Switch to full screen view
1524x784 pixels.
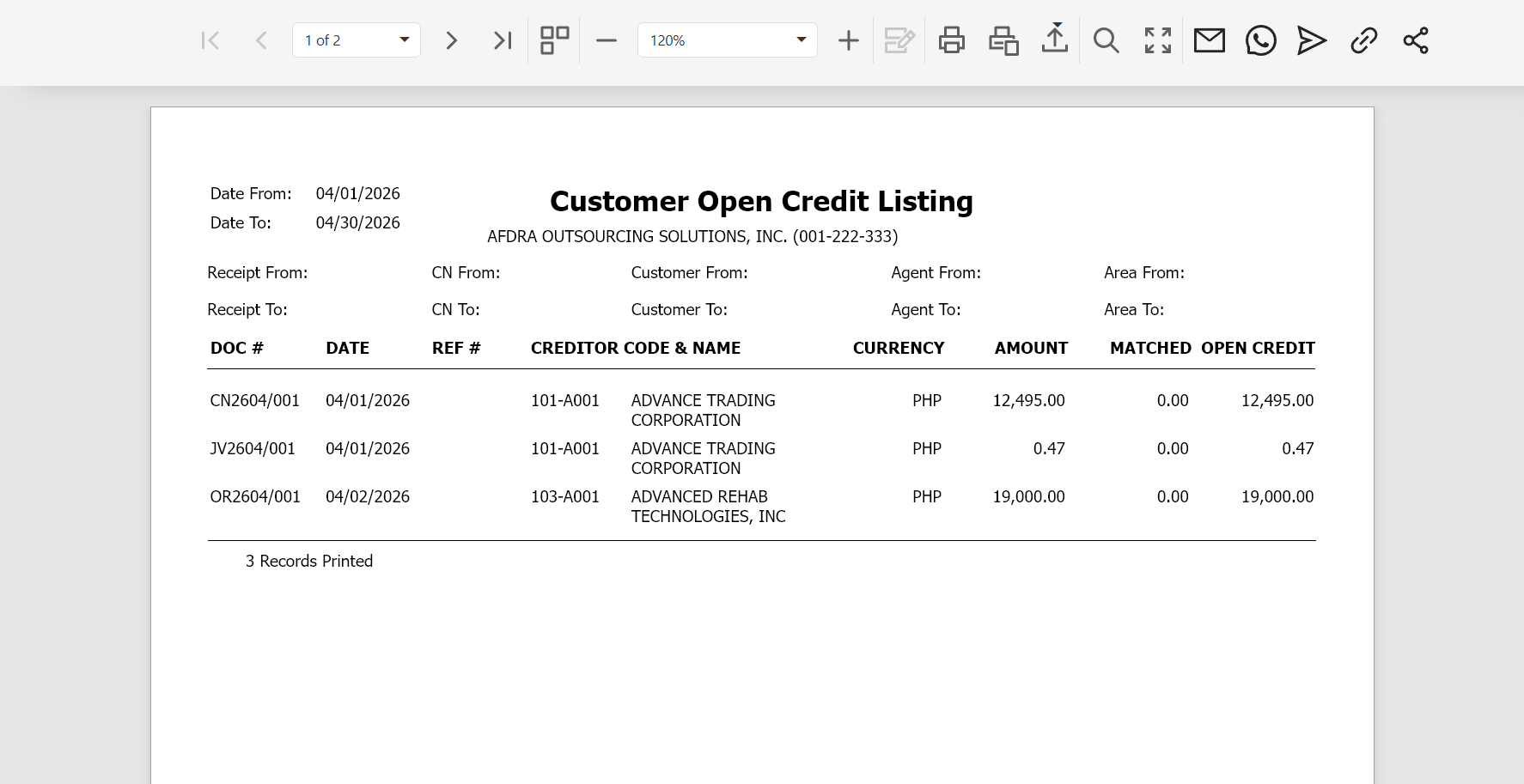point(1158,40)
